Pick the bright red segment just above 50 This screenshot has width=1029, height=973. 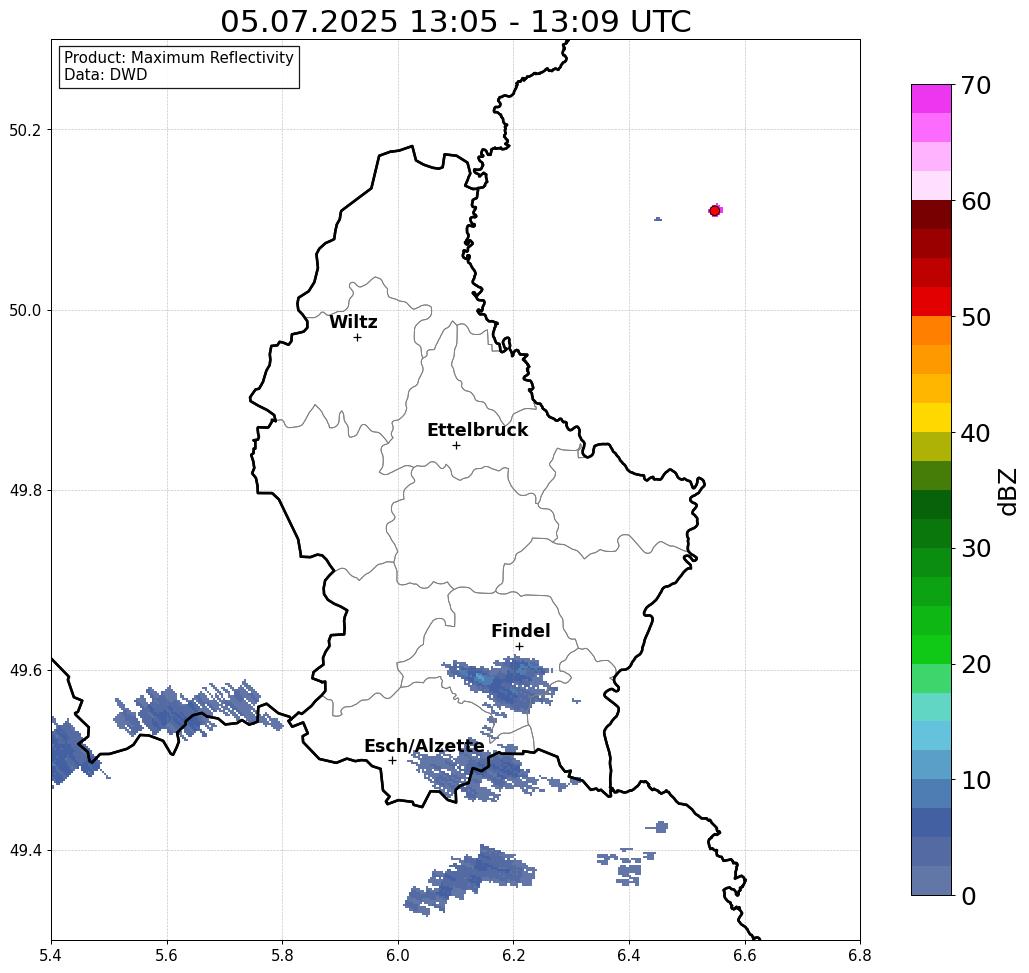pyautogui.click(x=931, y=302)
